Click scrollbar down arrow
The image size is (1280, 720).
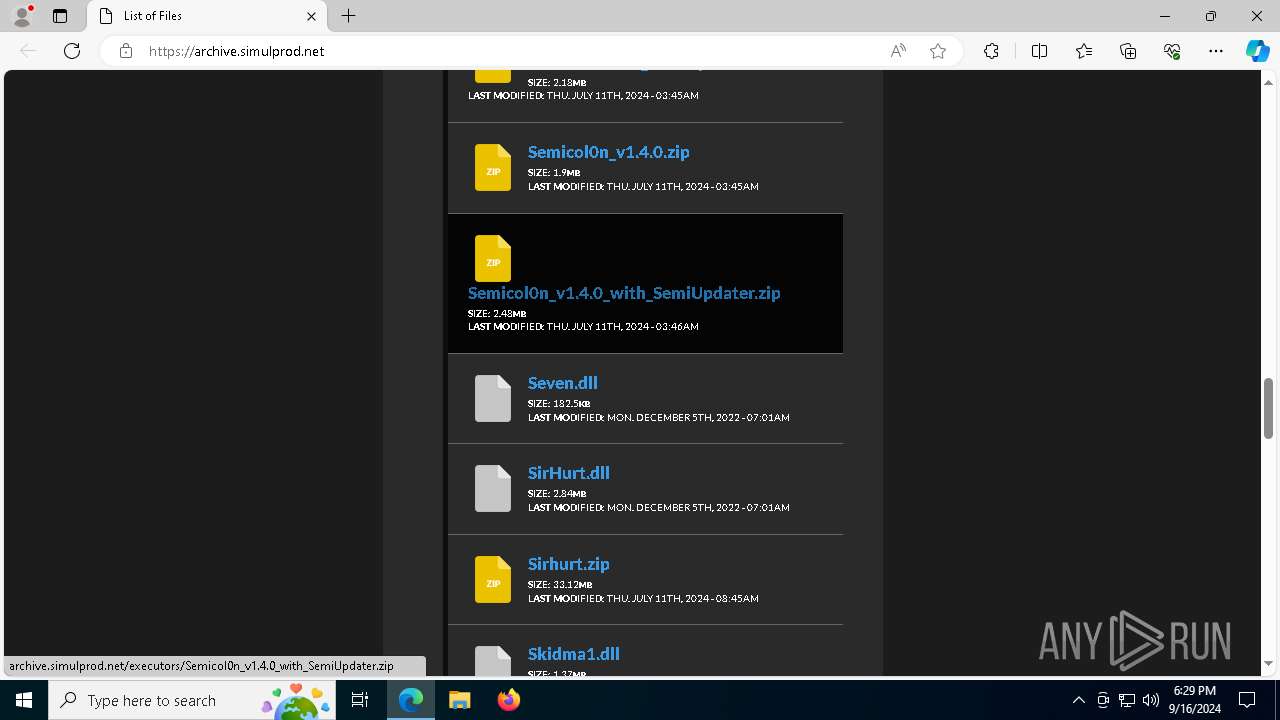[x=1268, y=663]
